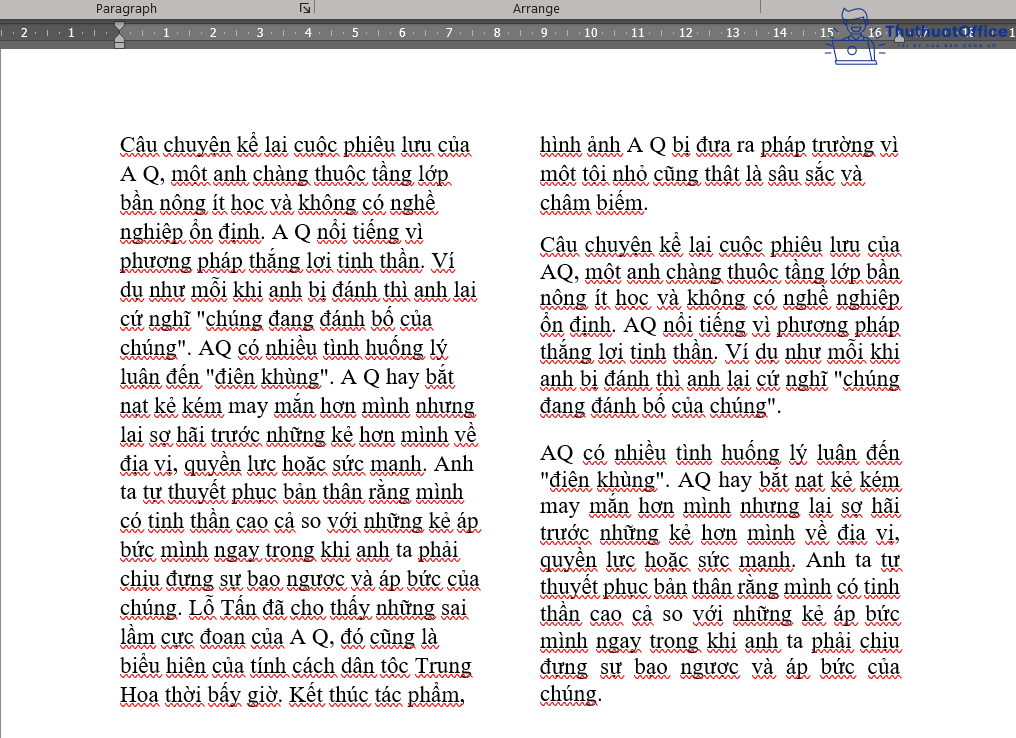Click the line starting "hình ảnh A Q"
The image size is (1016, 738).
pos(719,145)
